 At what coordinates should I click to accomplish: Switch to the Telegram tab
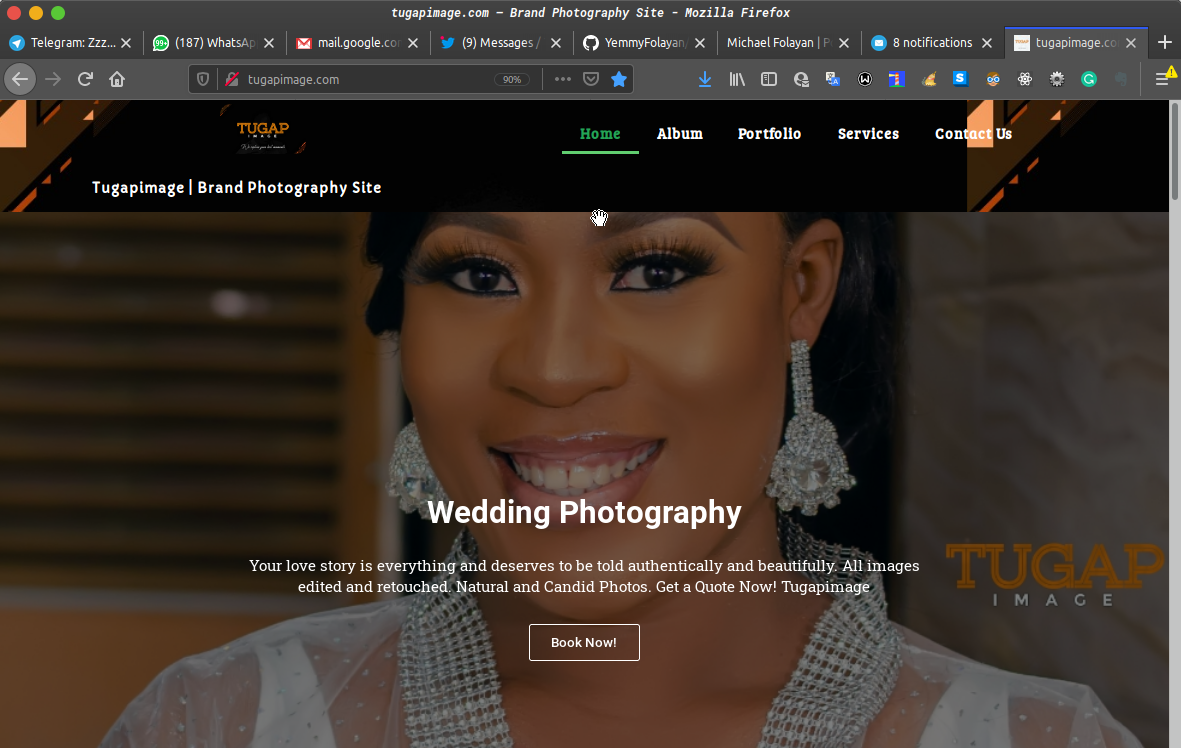pyautogui.click(x=65, y=43)
